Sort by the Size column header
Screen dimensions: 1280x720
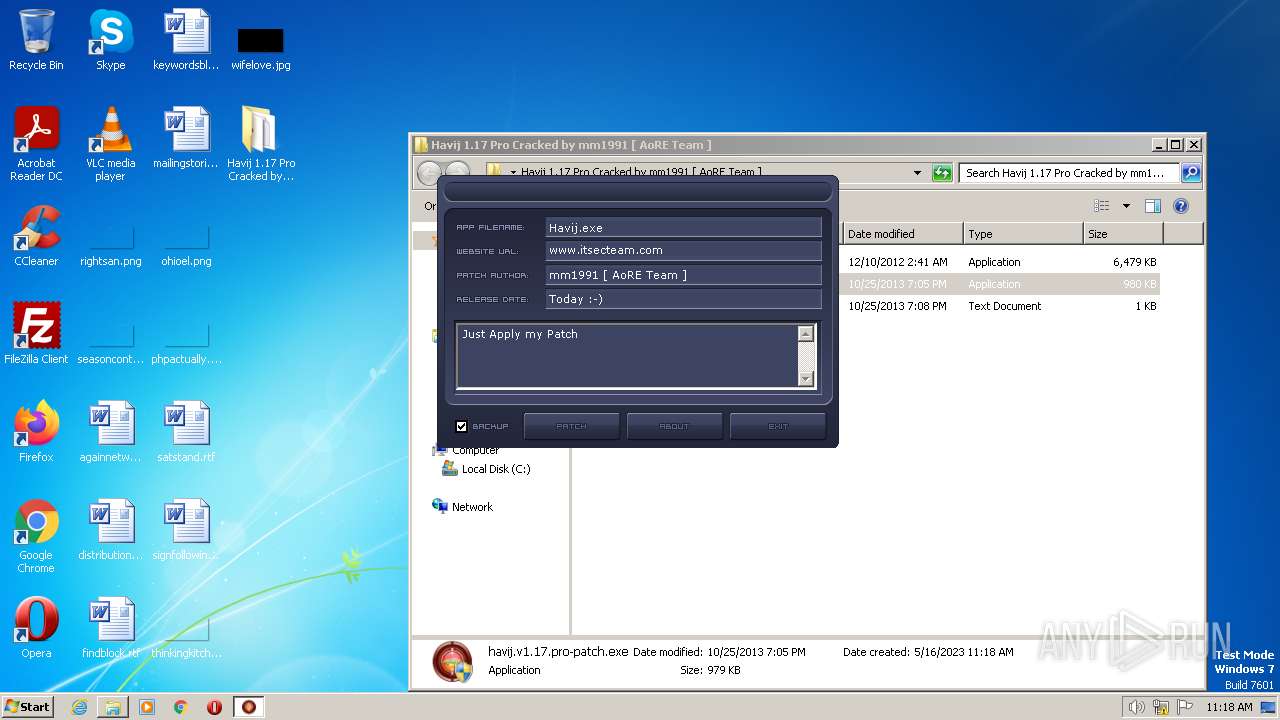(1123, 234)
